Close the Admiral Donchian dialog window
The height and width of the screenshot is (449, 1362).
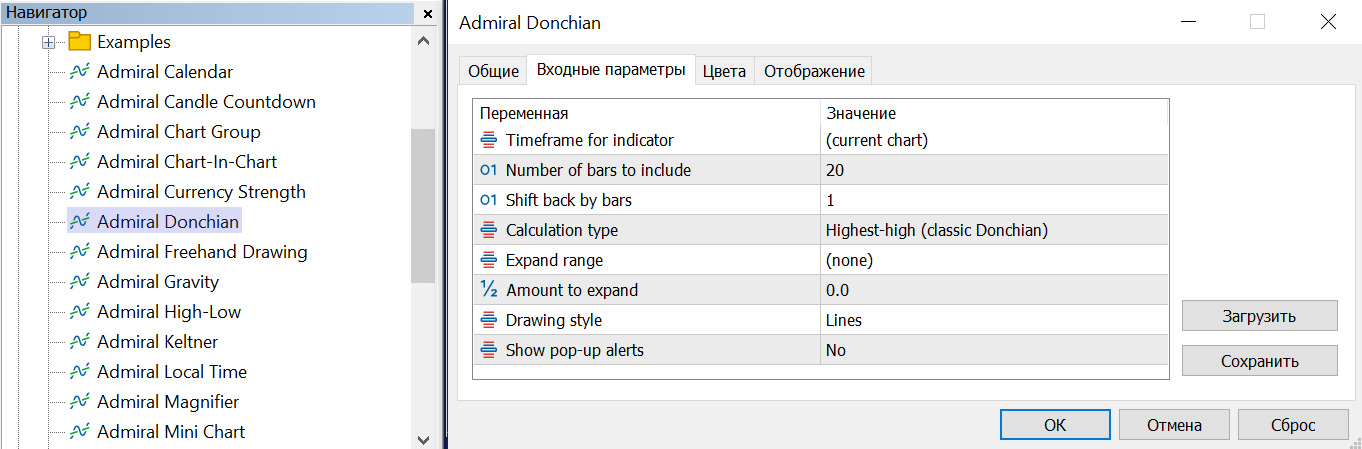[x=1328, y=22]
